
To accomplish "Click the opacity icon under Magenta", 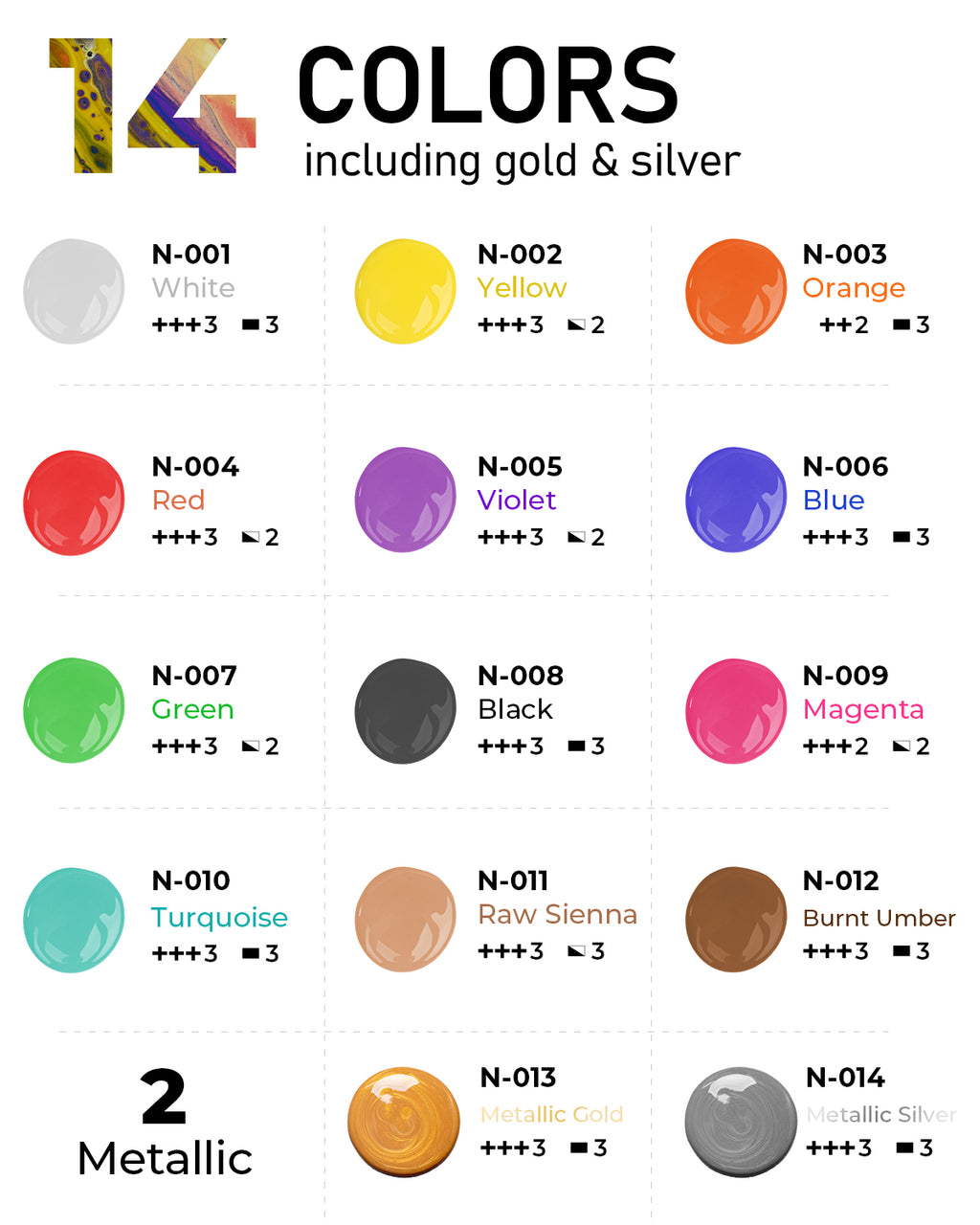I will pos(902,746).
